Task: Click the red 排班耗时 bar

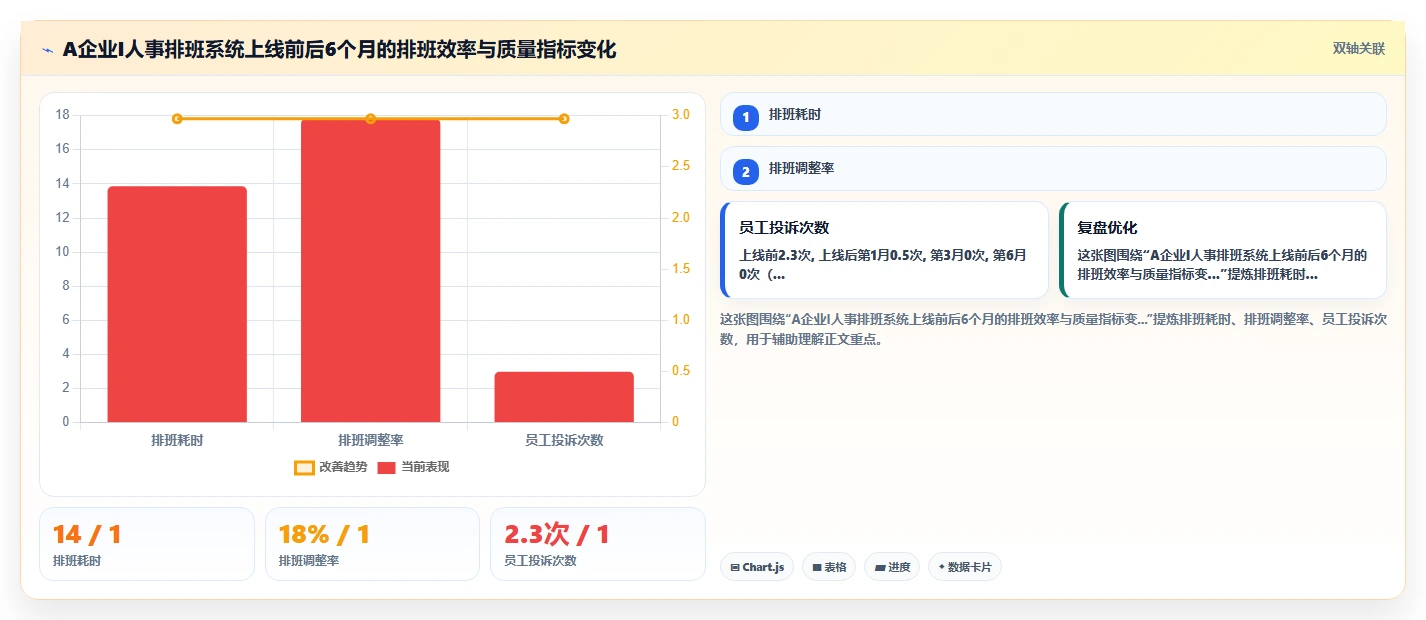Action: tap(177, 304)
